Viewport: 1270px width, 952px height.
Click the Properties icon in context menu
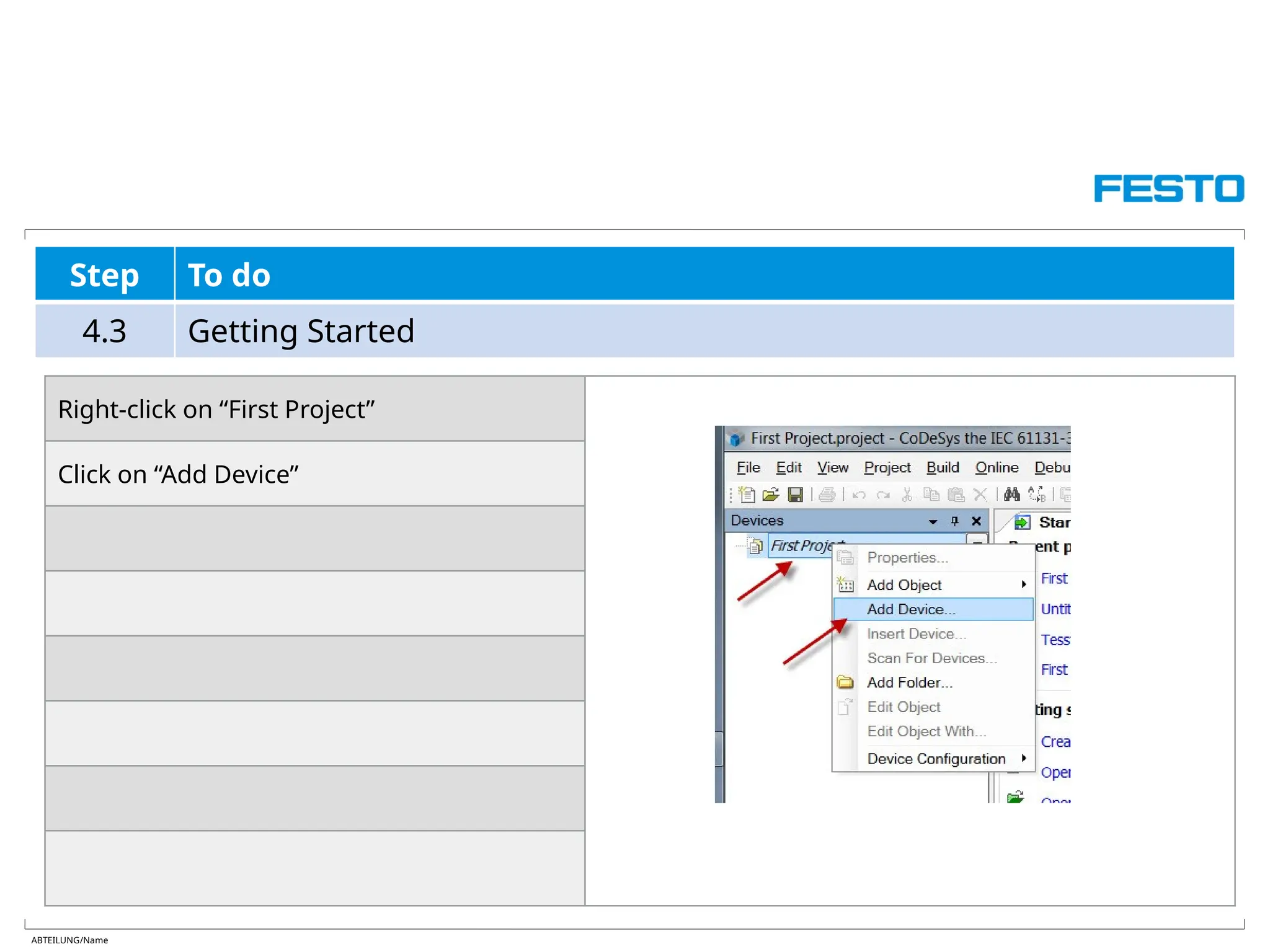[845, 557]
